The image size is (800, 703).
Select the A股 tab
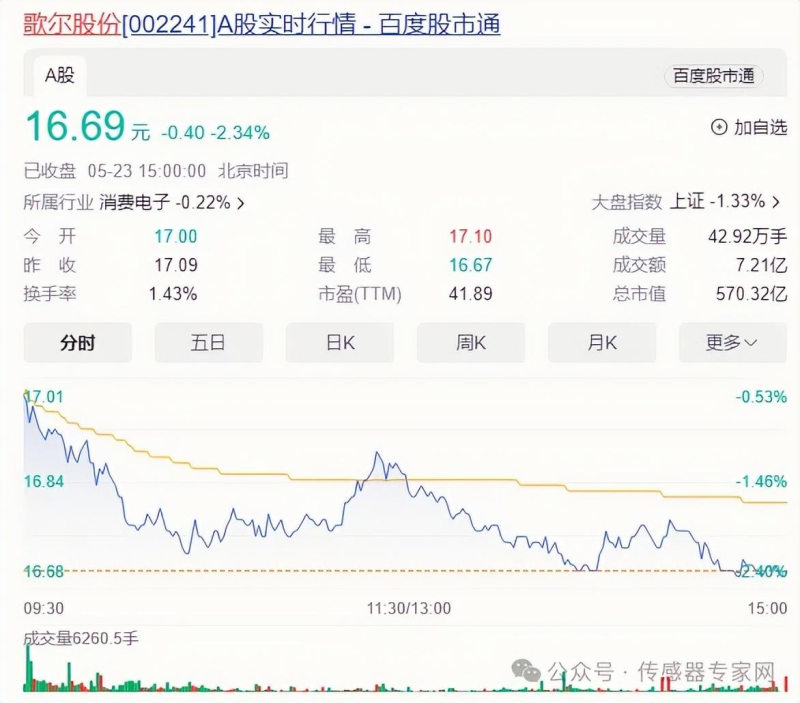60,76
